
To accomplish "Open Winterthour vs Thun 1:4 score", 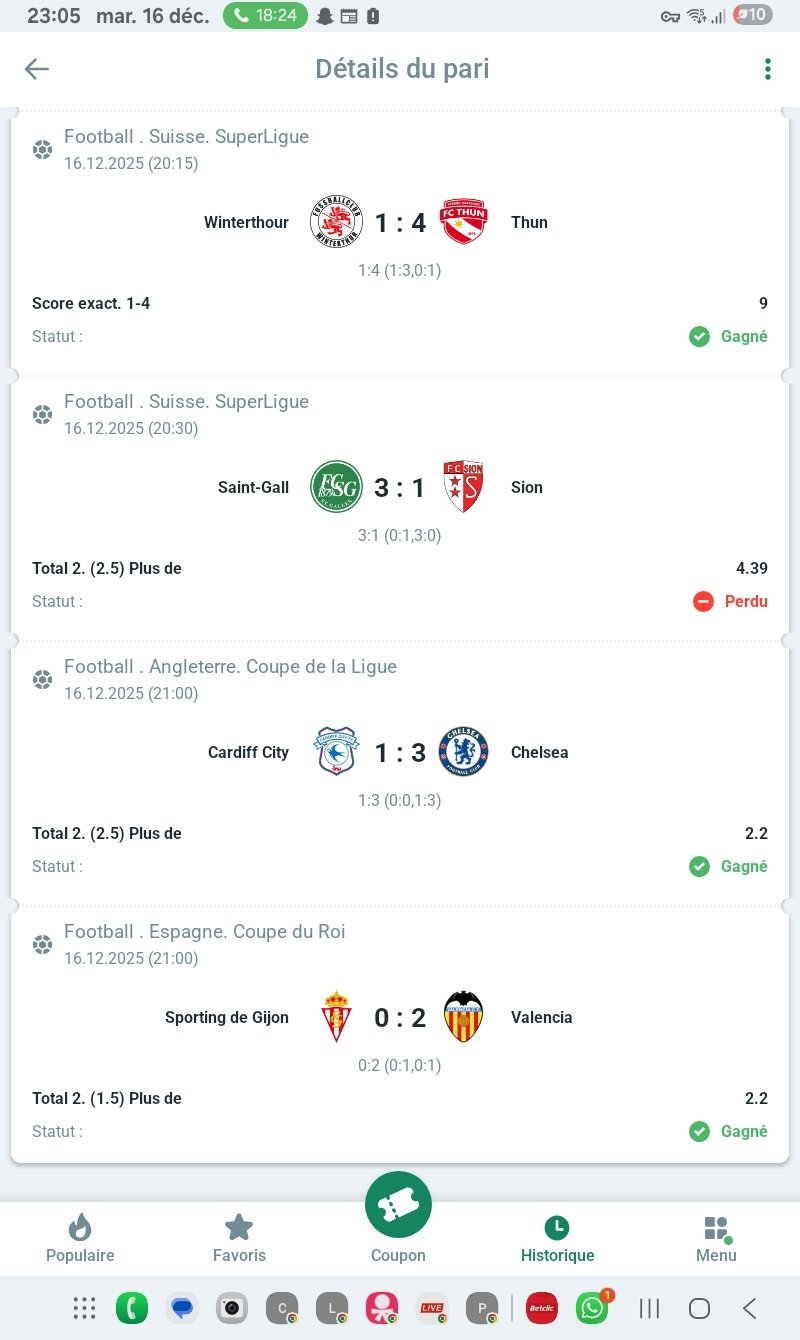I will [x=400, y=223].
